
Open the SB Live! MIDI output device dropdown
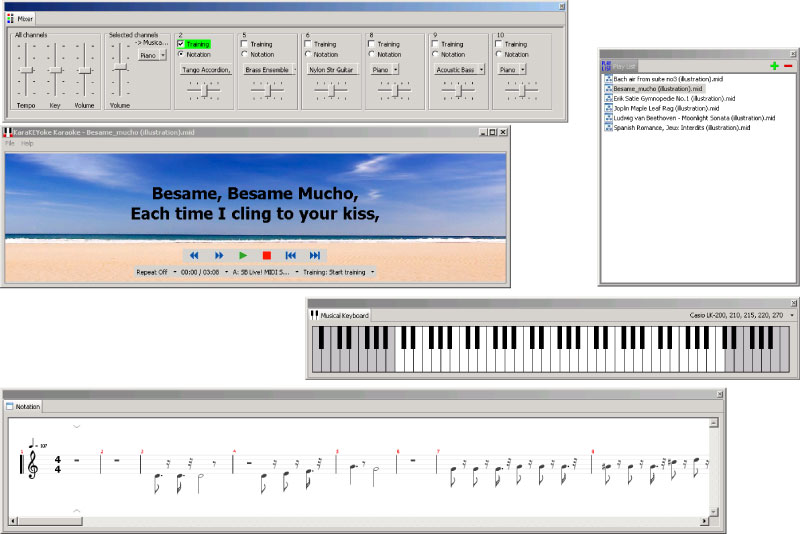(x=265, y=272)
